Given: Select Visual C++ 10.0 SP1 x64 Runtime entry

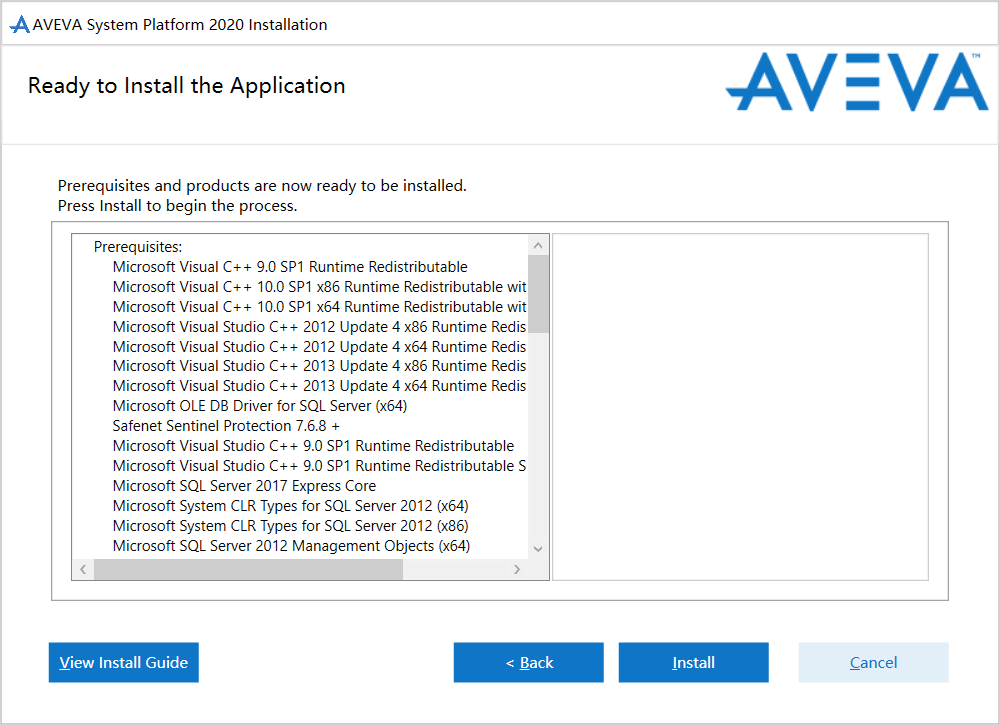Looking at the screenshot, I should [x=319, y=307].
